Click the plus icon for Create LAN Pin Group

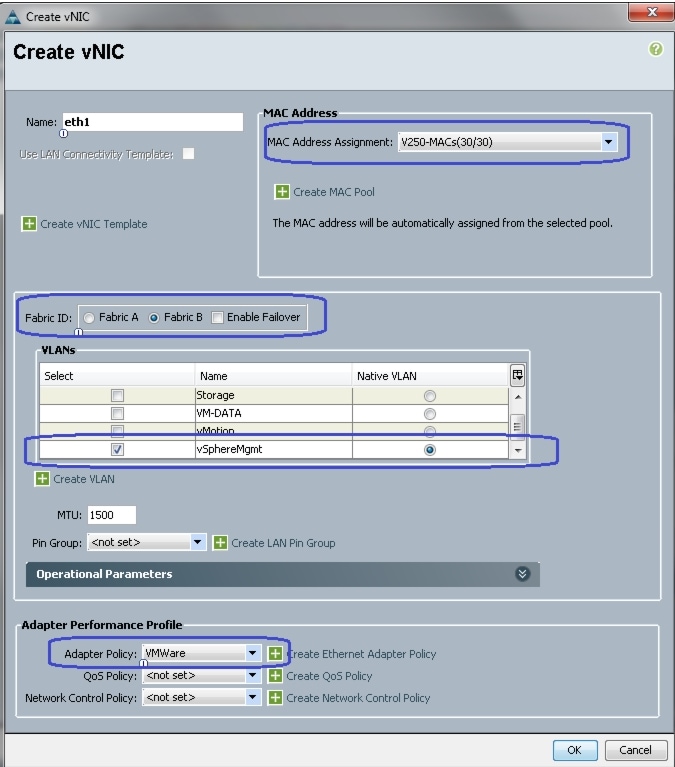pyautogui.click(x=220, y=542)
